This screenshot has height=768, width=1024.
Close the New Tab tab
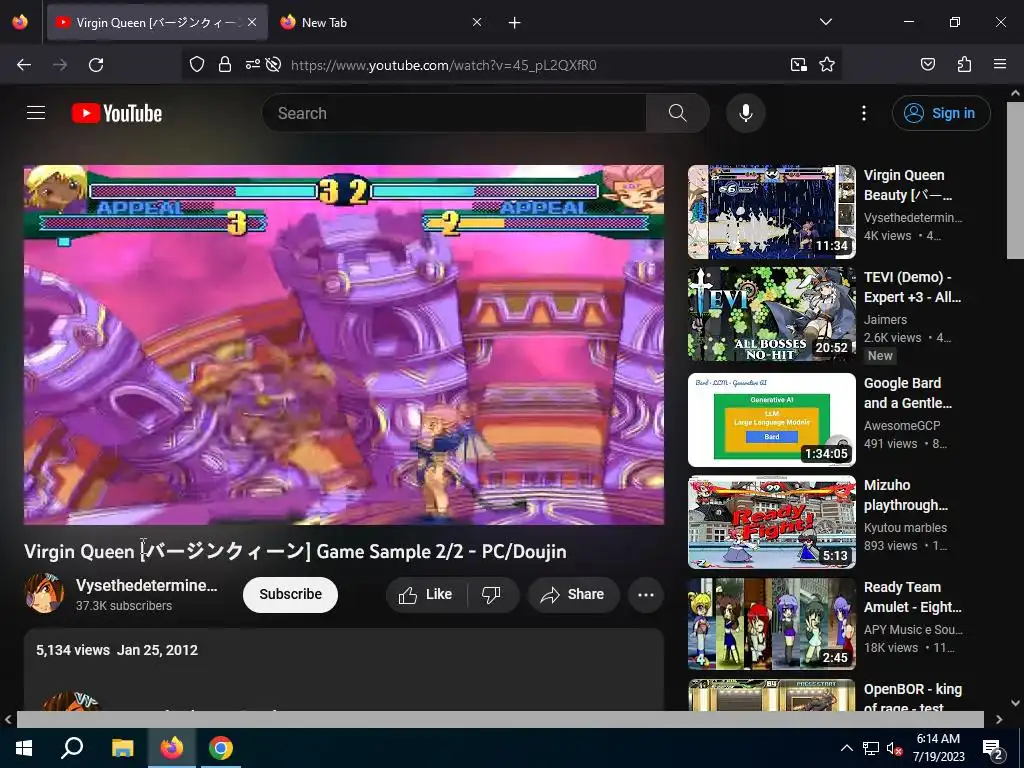pos(477,23)
